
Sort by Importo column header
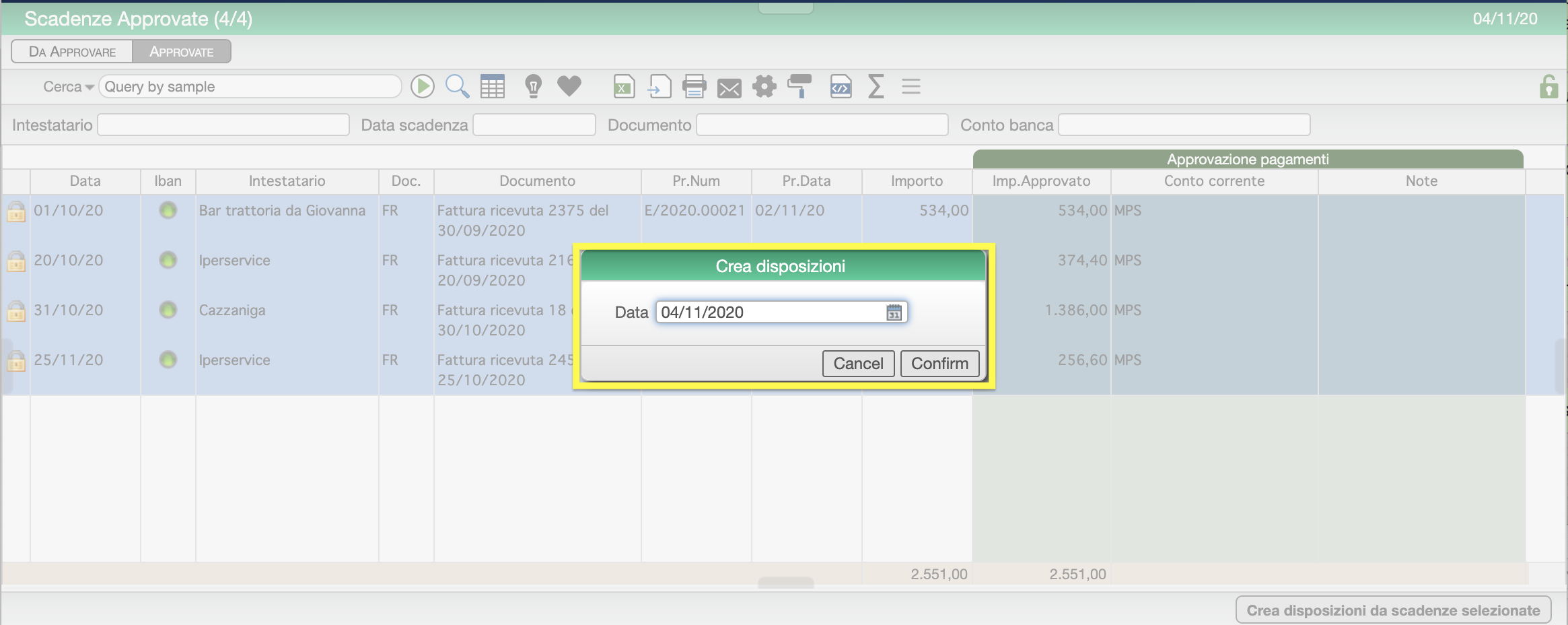917,181
